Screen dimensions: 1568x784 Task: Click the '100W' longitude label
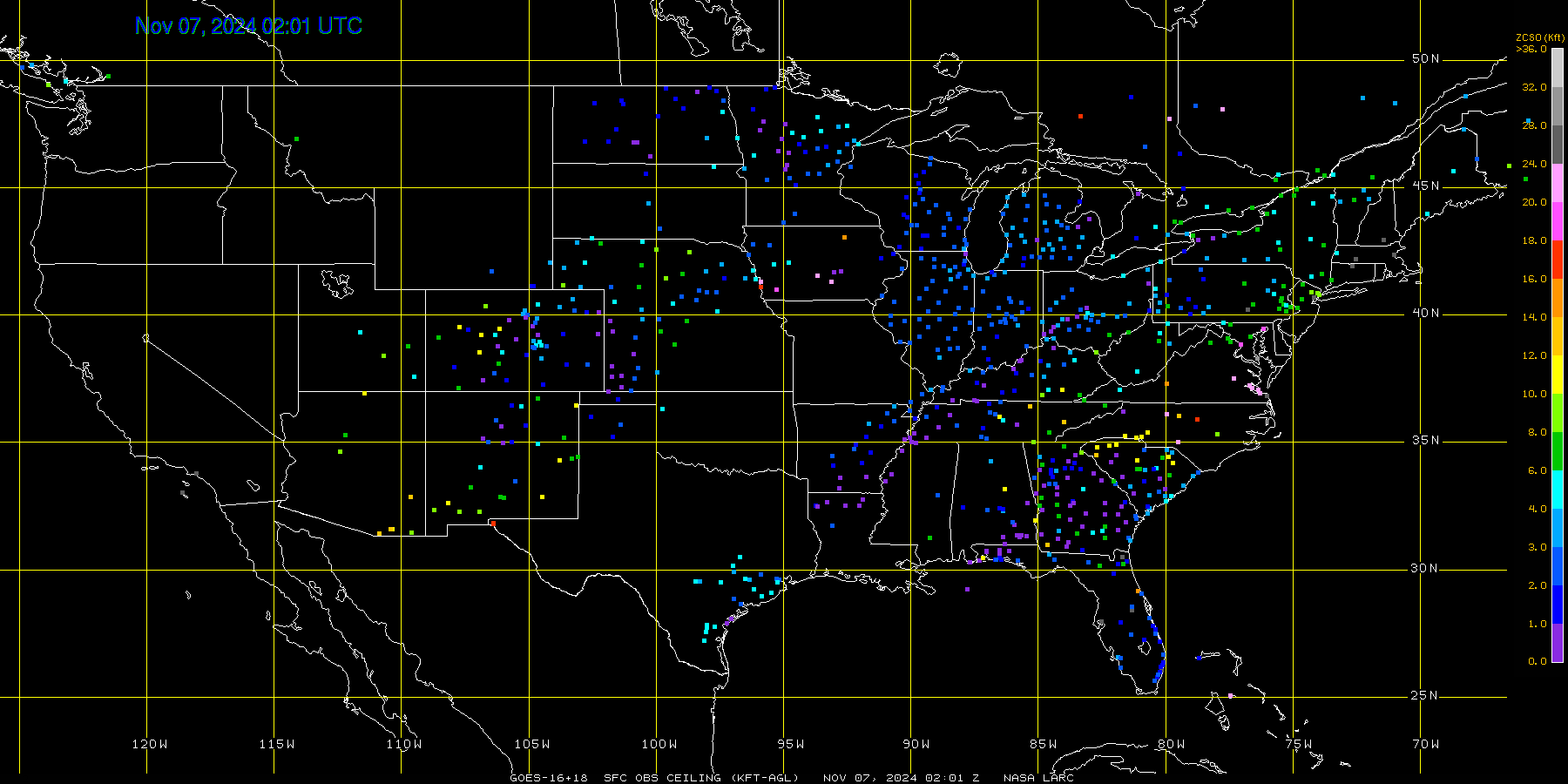[x=659, y=744]
